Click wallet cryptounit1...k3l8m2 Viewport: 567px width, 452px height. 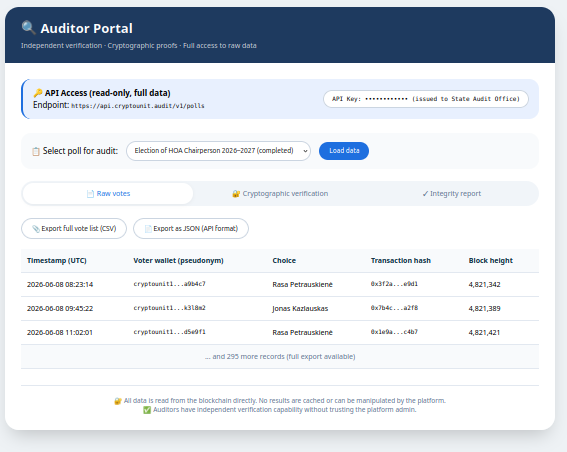pyautogui.click(x=169, y=308)
